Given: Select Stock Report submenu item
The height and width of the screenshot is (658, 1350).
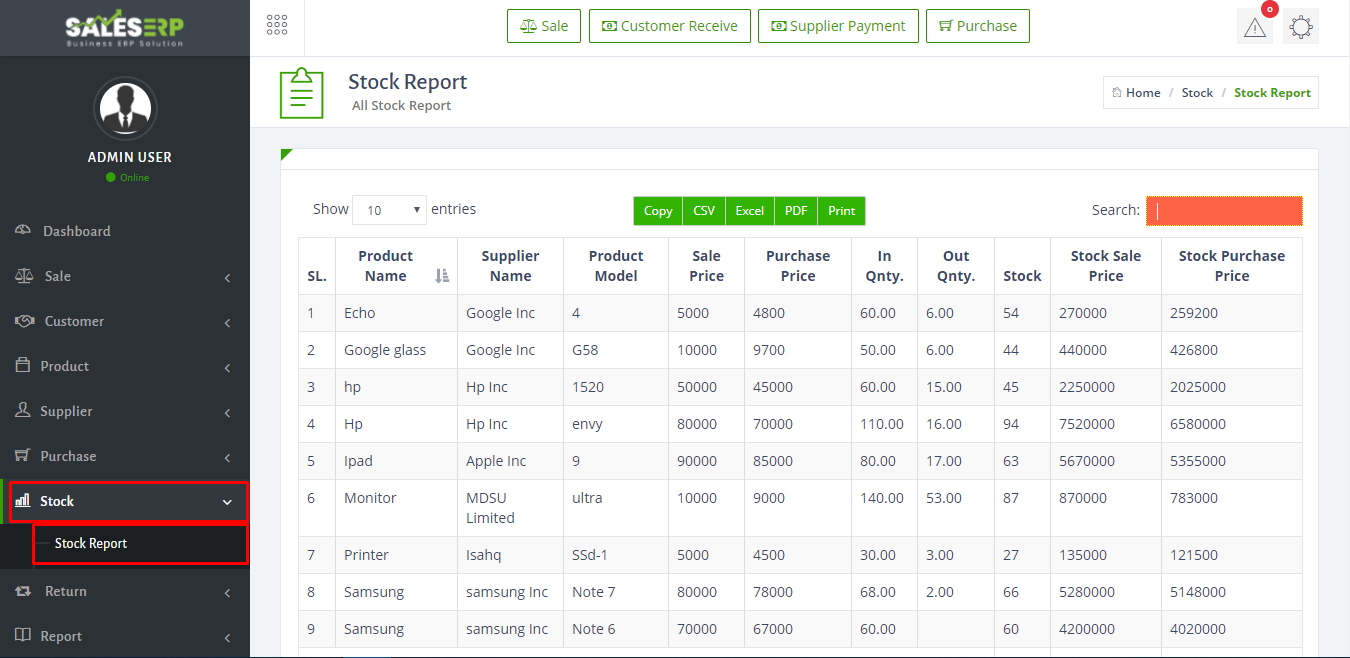Looking at the screenshot, I should (x=91, y=543).
